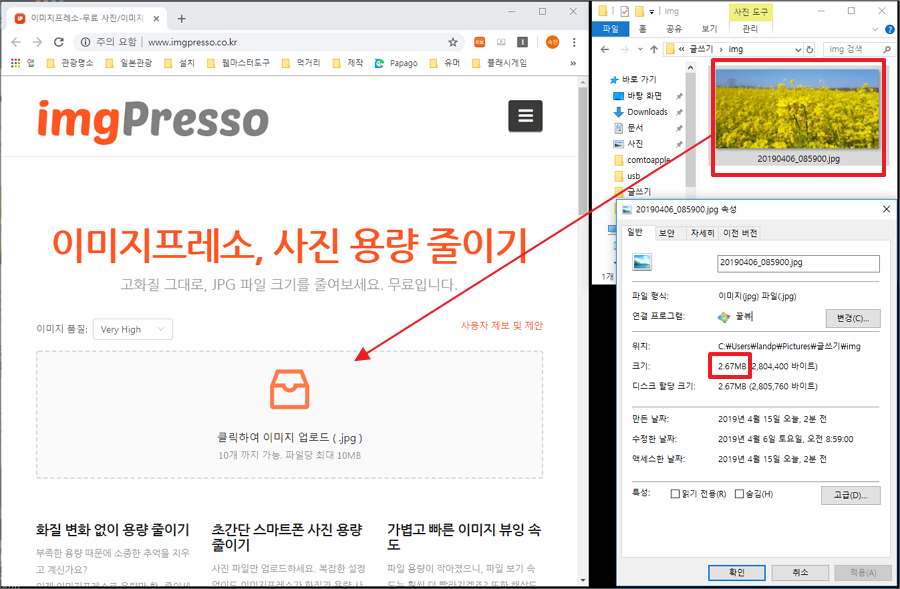Open 고급 attributes button

pyautogui.click(x=850, y=495)
